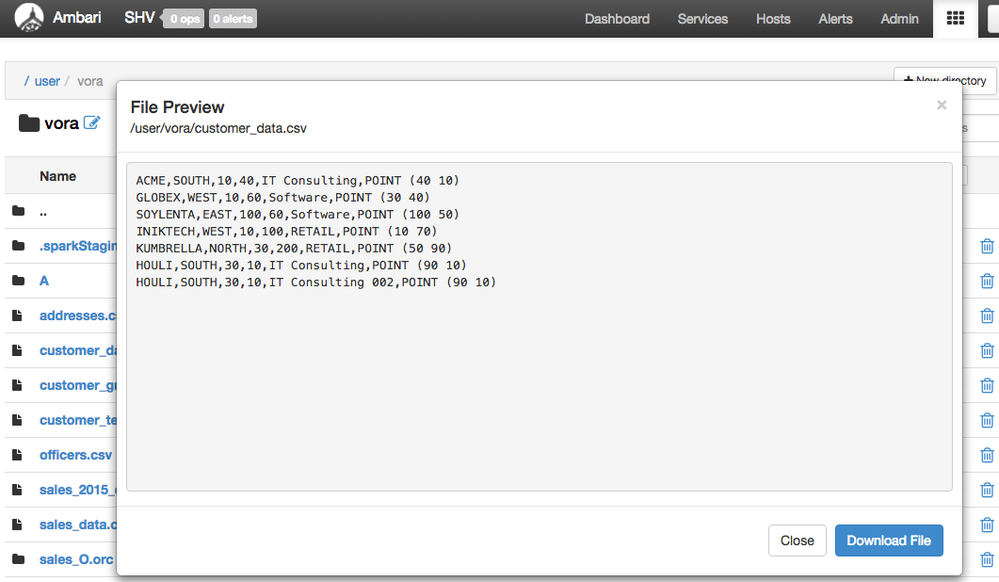
Task: Click the 0 alerts badge
Action: pyautogui.click(x=233, y=19)
